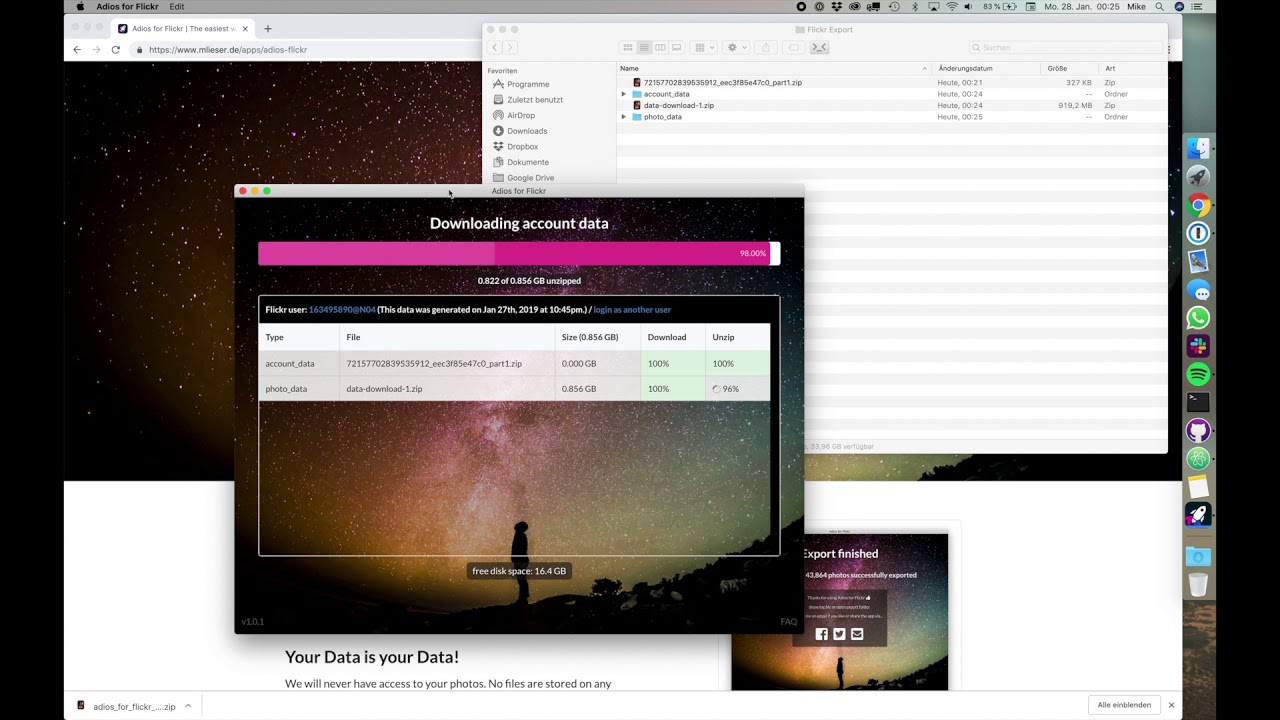The height and width of the screenshot is (720, 1280).
Task: Open Google Drive in Finder sidebar
Action: tap(530, 178)
